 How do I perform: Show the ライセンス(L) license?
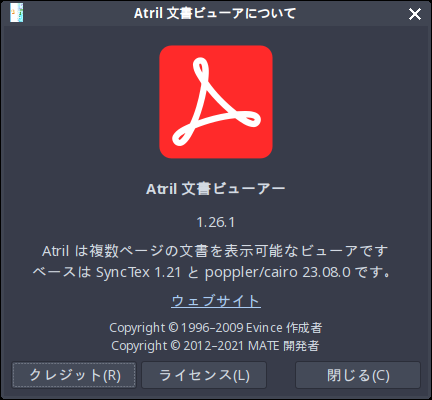(x=204, y=375)
